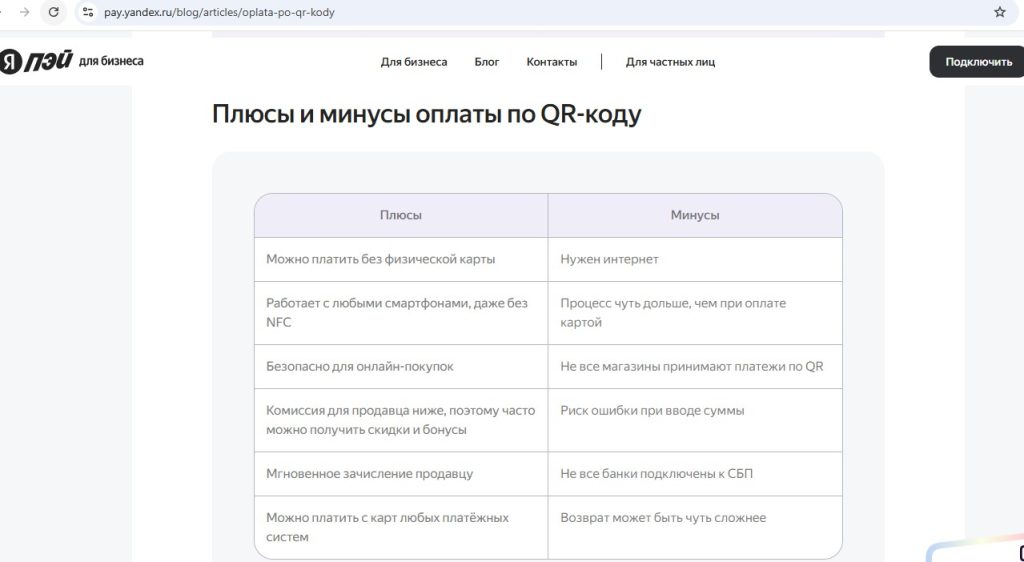Reload the page with the refresh icon
The height and width of the screenshot is (562, 1024).
tap(54, 12)
